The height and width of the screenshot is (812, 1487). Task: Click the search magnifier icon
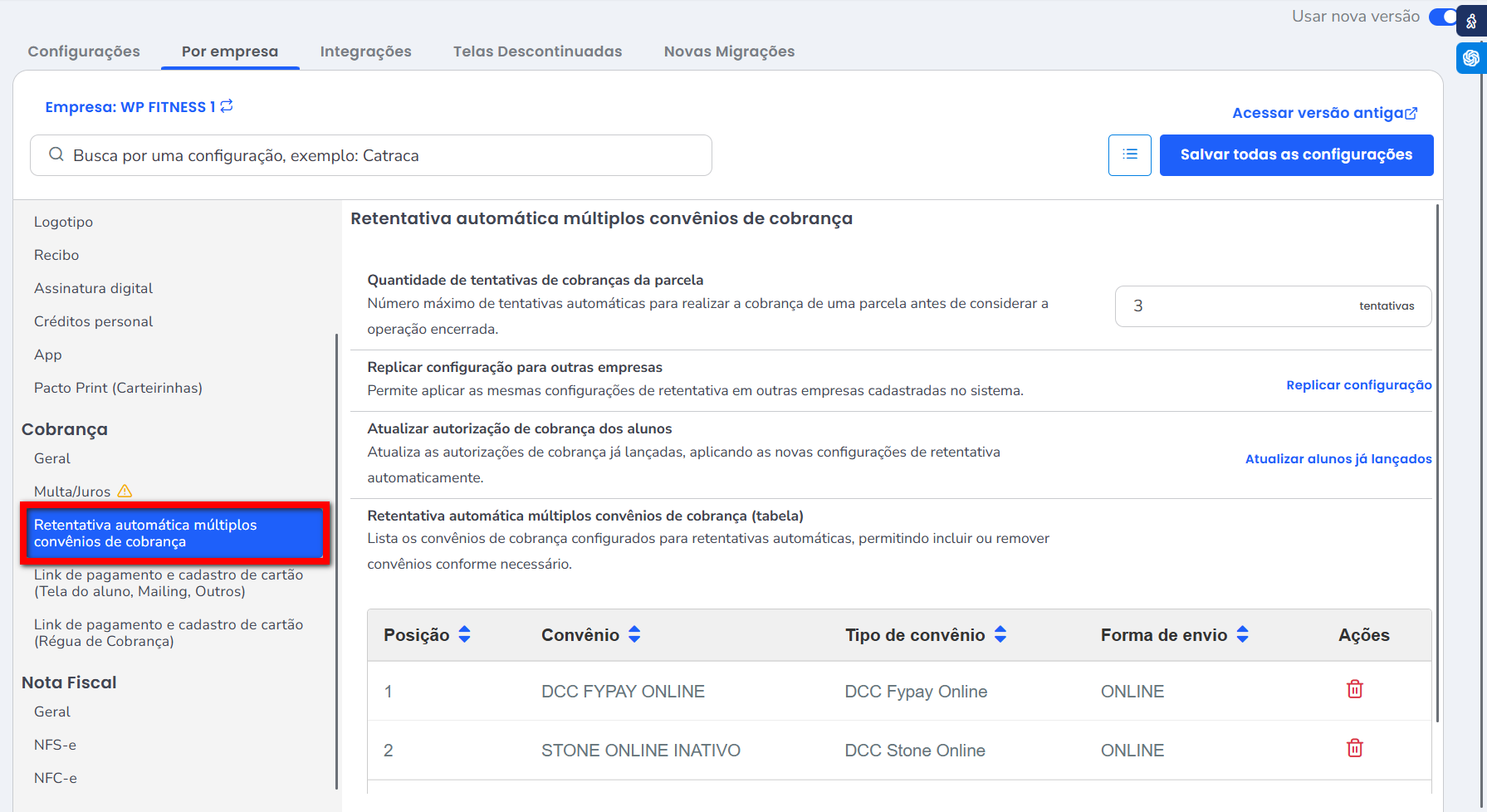tap(56, 155)
